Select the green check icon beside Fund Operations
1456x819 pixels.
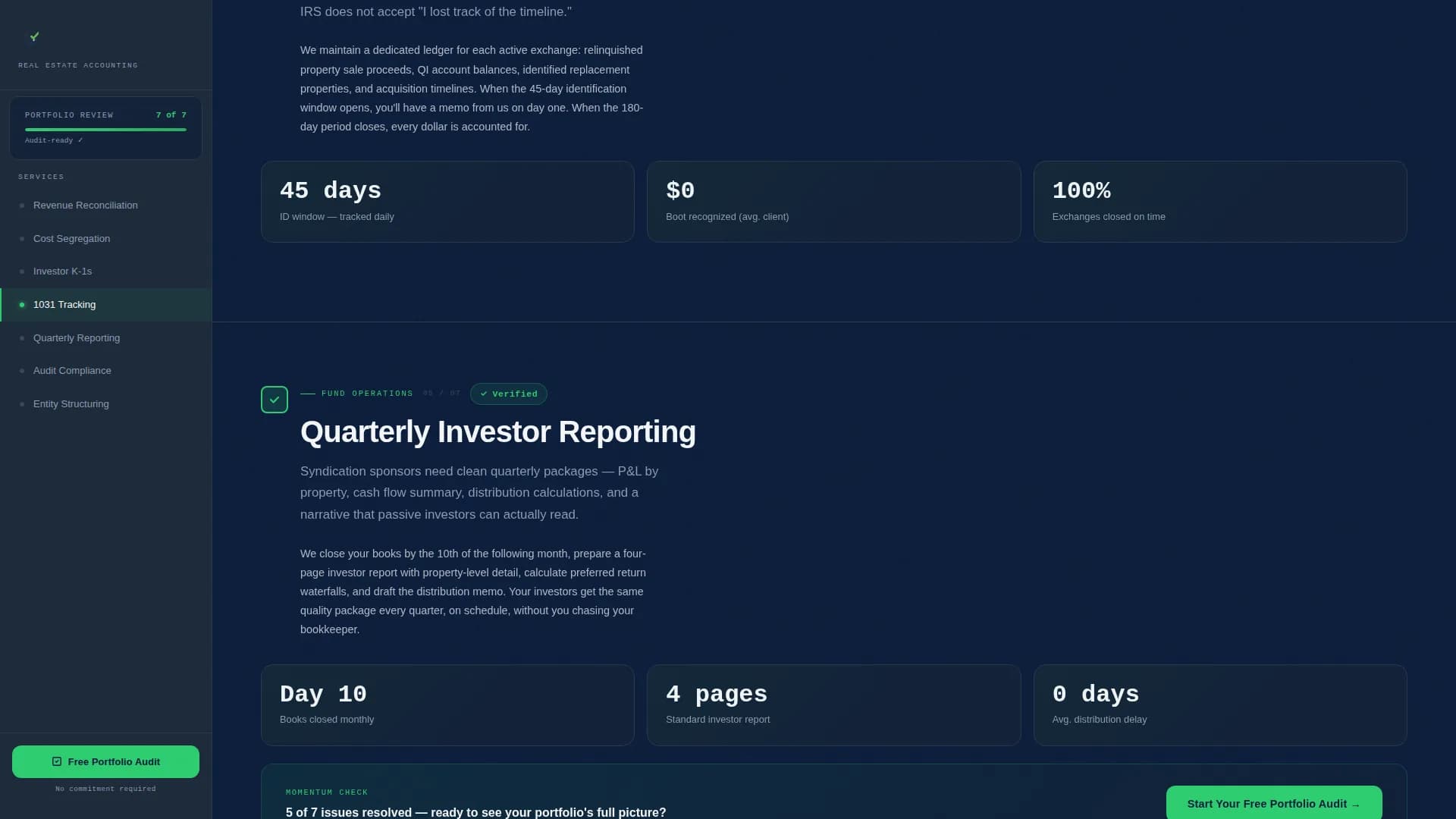(275, 399)
